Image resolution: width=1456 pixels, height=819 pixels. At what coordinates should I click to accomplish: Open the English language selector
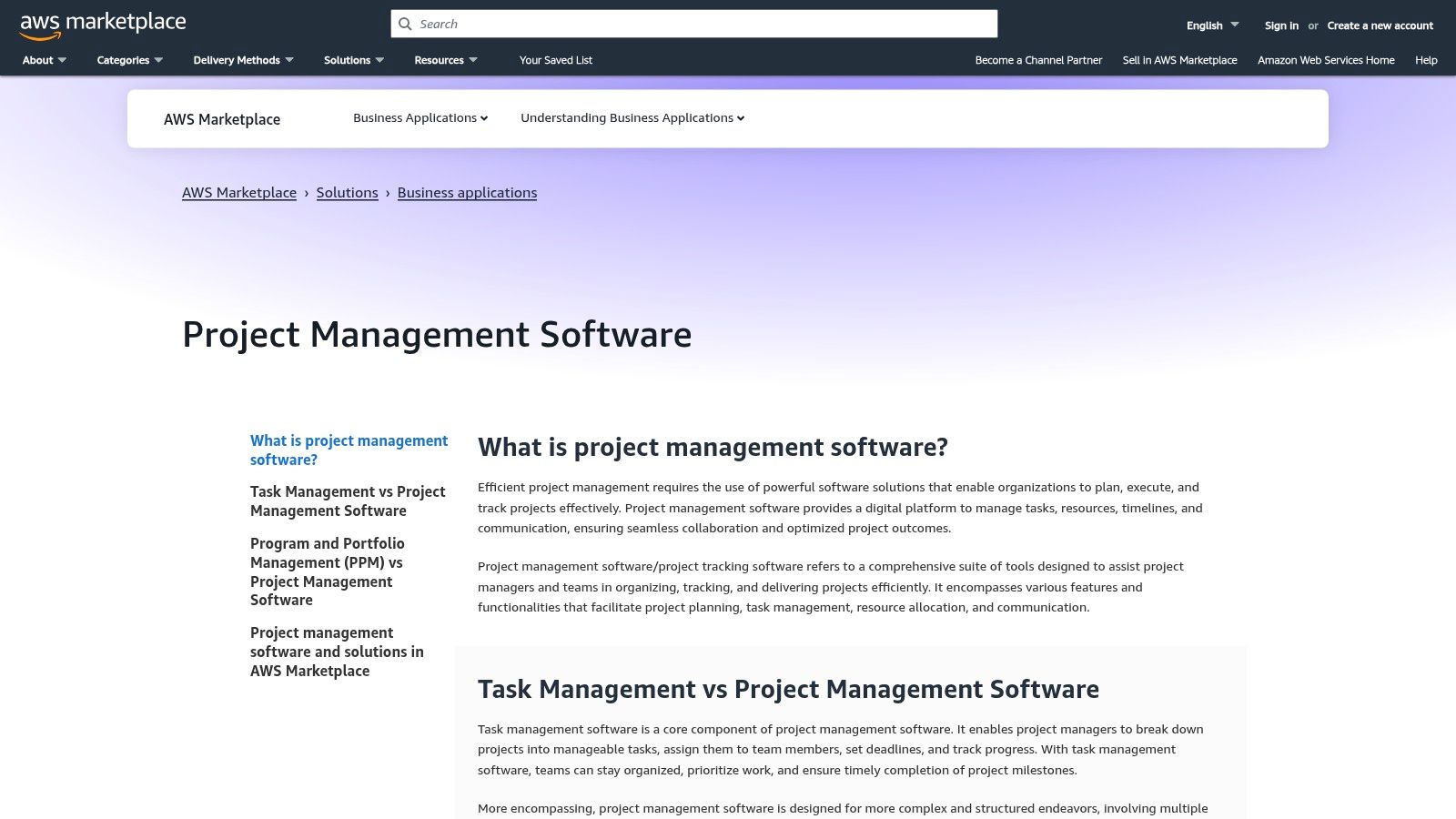1208,25
